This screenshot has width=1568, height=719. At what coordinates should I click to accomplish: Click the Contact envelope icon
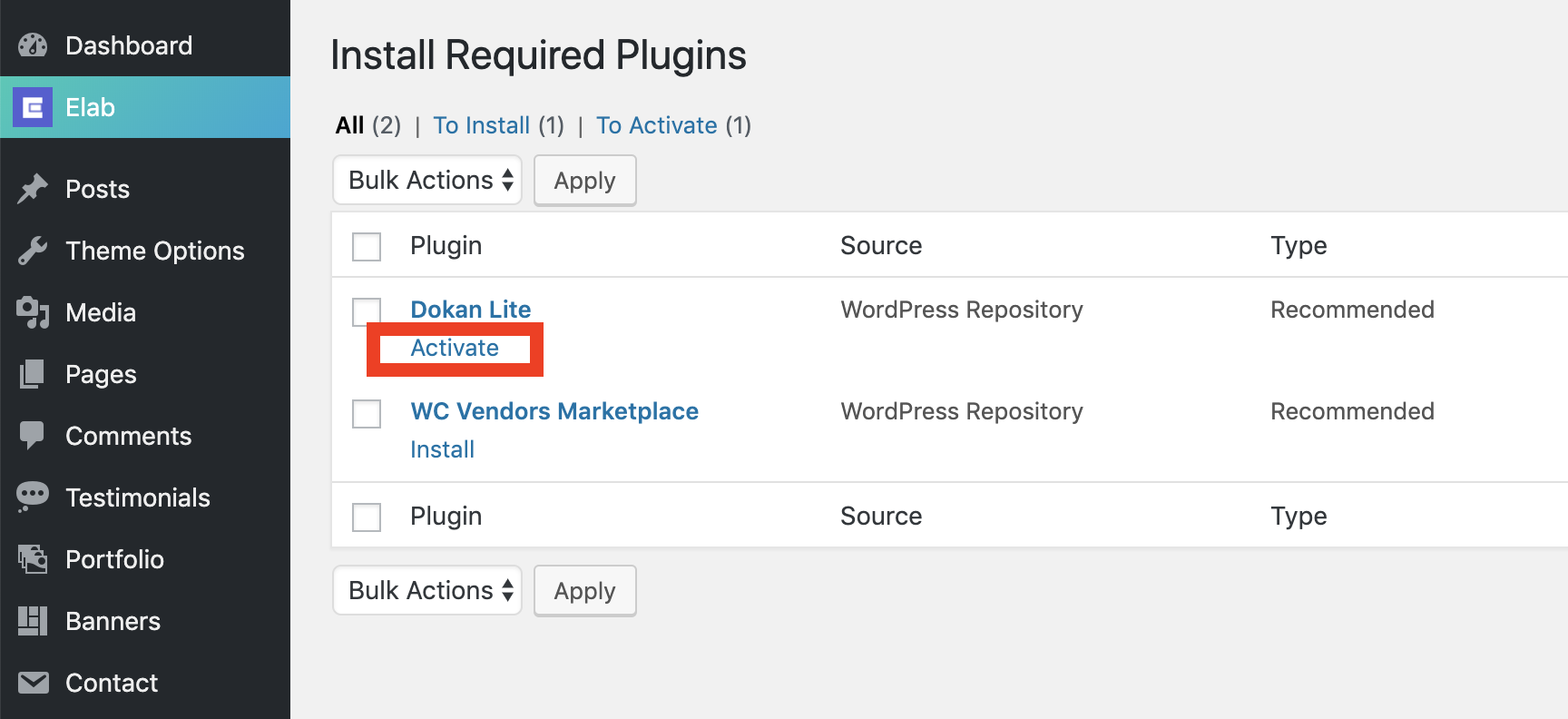coord(33,683)
